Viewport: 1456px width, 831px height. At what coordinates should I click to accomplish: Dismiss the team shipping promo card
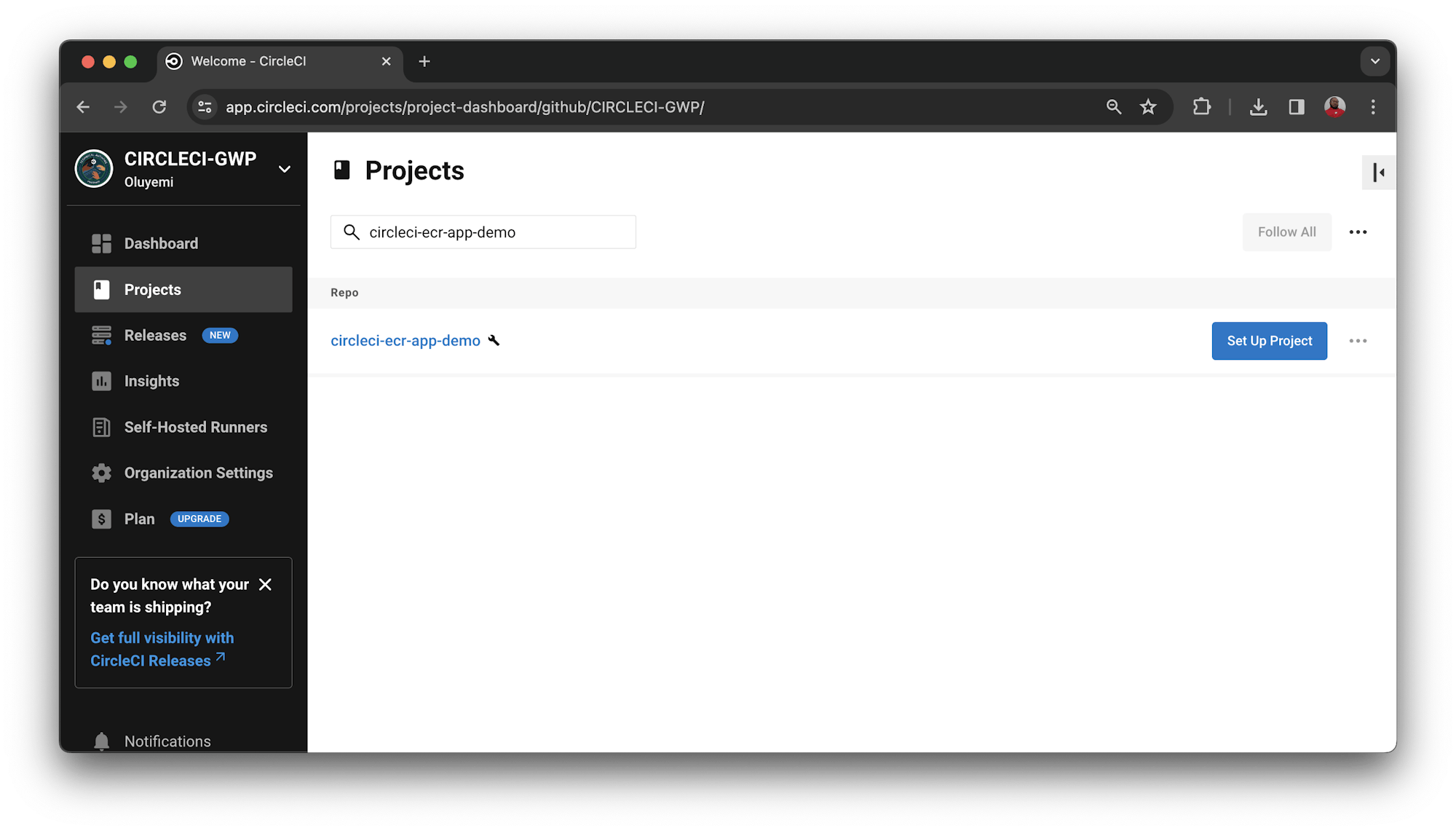tap(266, 584)
